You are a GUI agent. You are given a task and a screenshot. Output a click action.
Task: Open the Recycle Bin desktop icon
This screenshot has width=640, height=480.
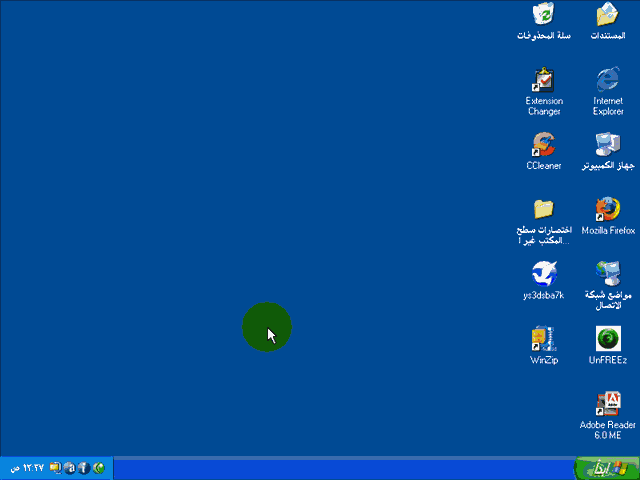(x=544, y=14)
